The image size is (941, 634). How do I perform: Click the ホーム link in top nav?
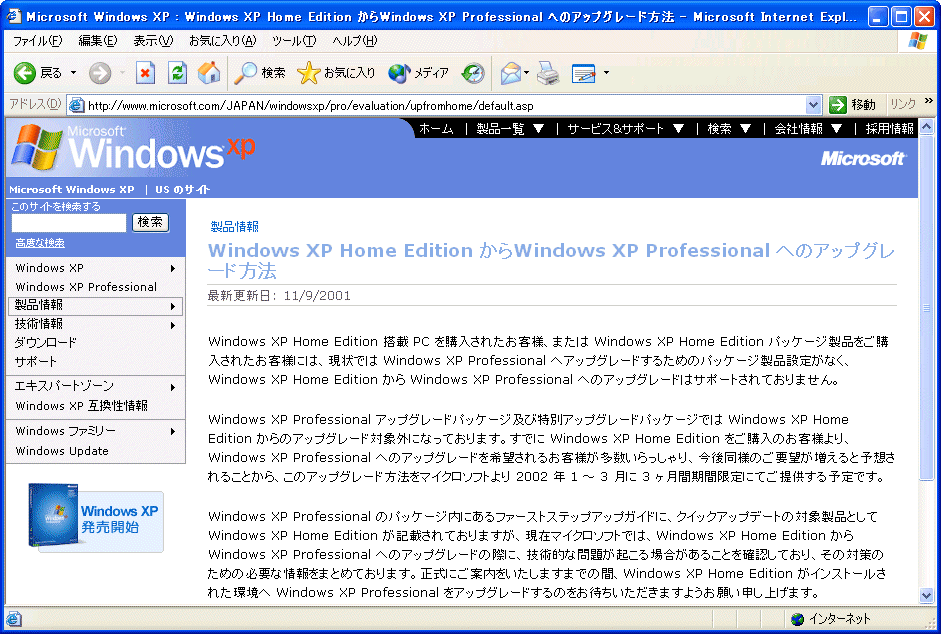coord(436,128)
